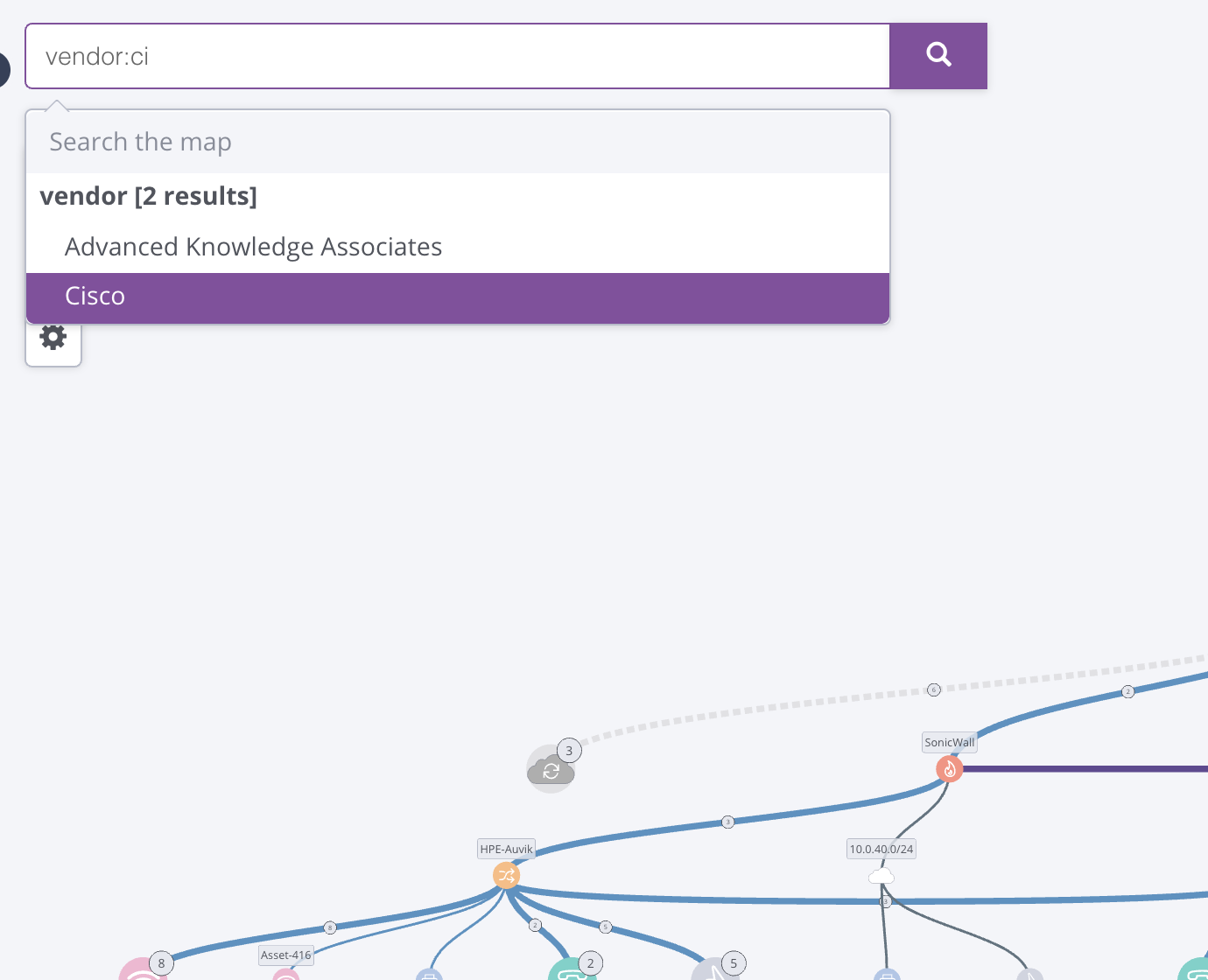The height and width of the screenshot is (980, 1208).
Task: Click the gray cloud sync node
Action: 551,770
